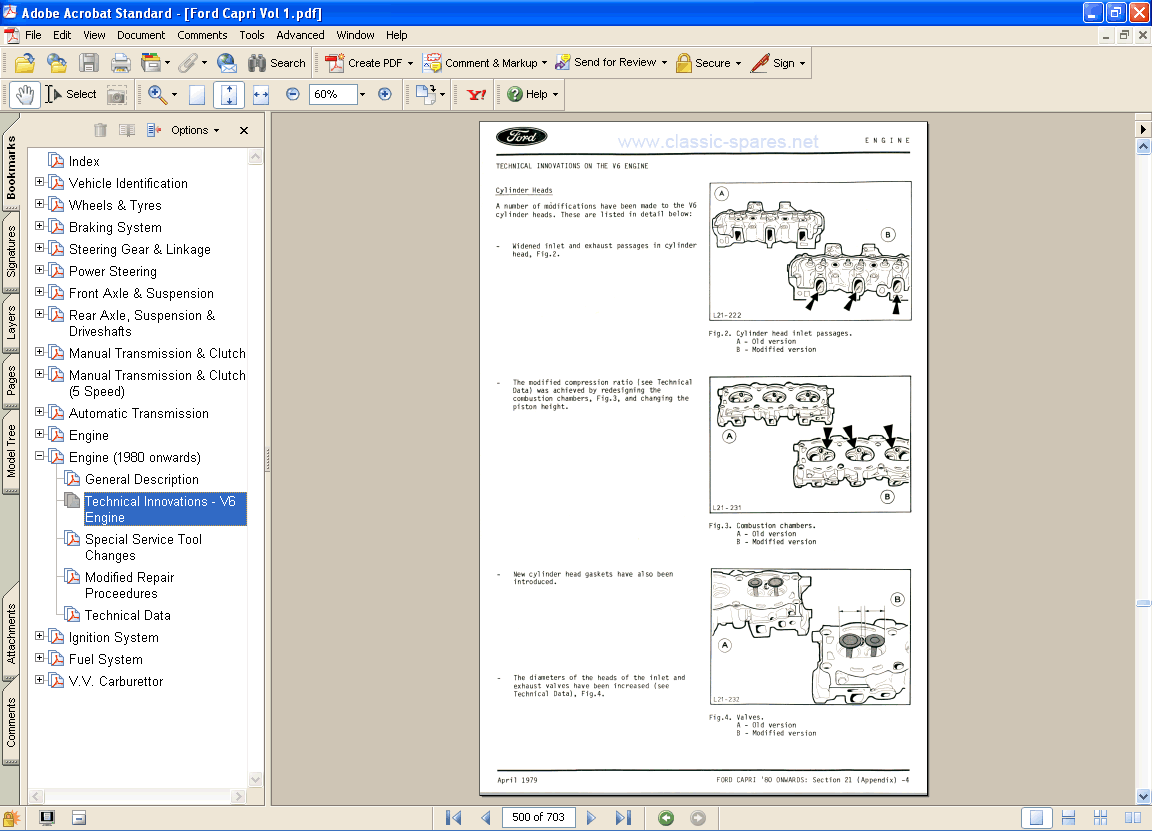Screen dimensions: 1152x831
Task: Expand the Braking System bookmark
Action: tap(40, 226)
